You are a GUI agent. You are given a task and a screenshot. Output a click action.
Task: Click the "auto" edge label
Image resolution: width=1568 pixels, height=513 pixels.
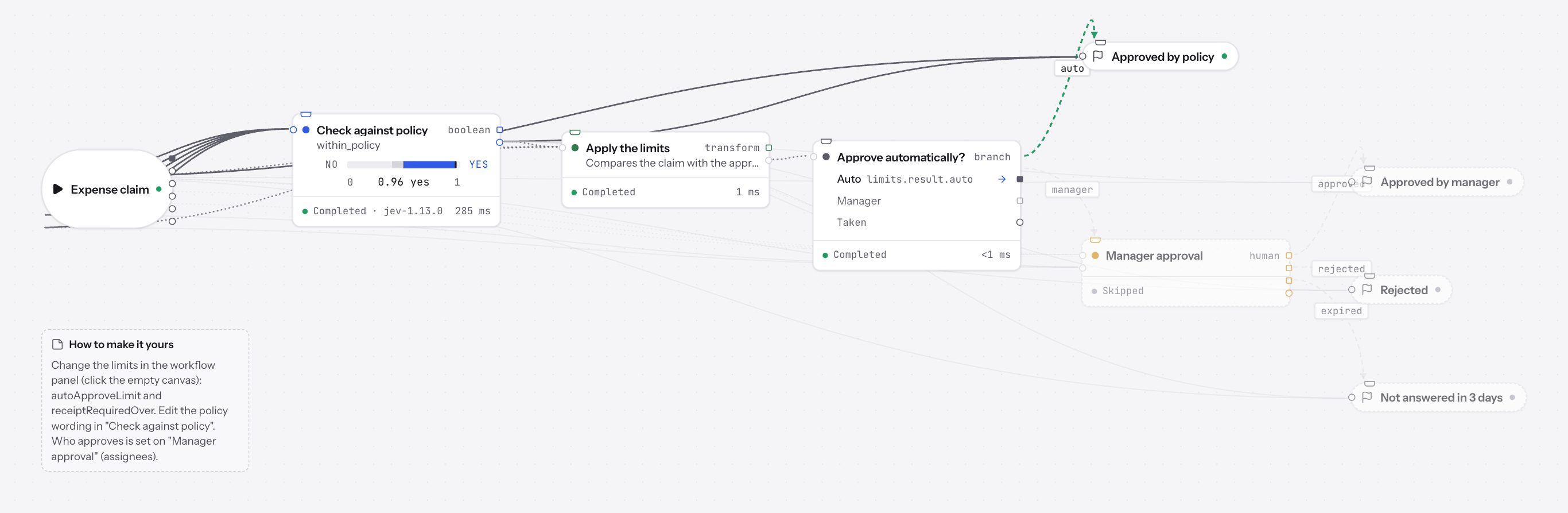pyautogui.click(x=1072, y=68)
